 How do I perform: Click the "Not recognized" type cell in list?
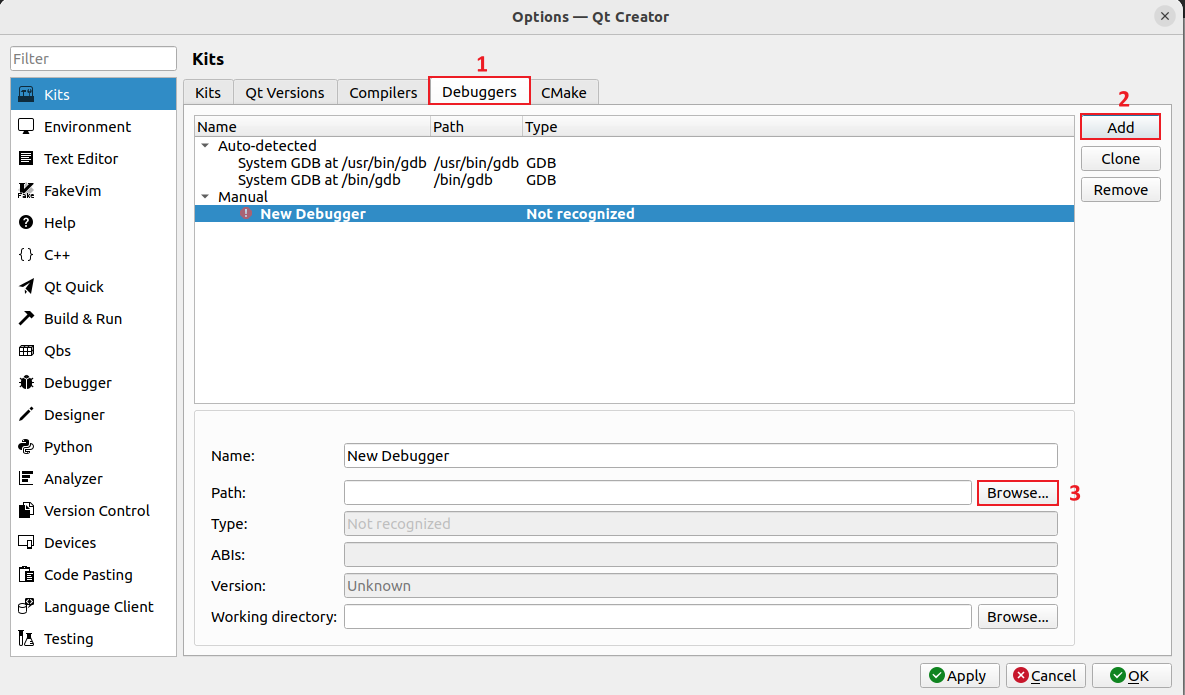pyautogui.click(x=580, y=214)
